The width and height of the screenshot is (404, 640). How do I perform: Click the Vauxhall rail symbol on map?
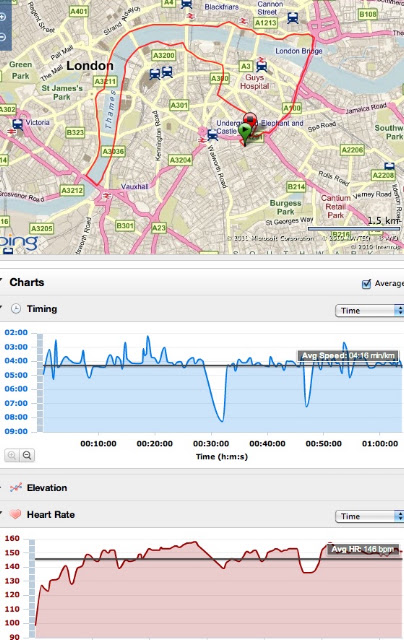[106, 196]
